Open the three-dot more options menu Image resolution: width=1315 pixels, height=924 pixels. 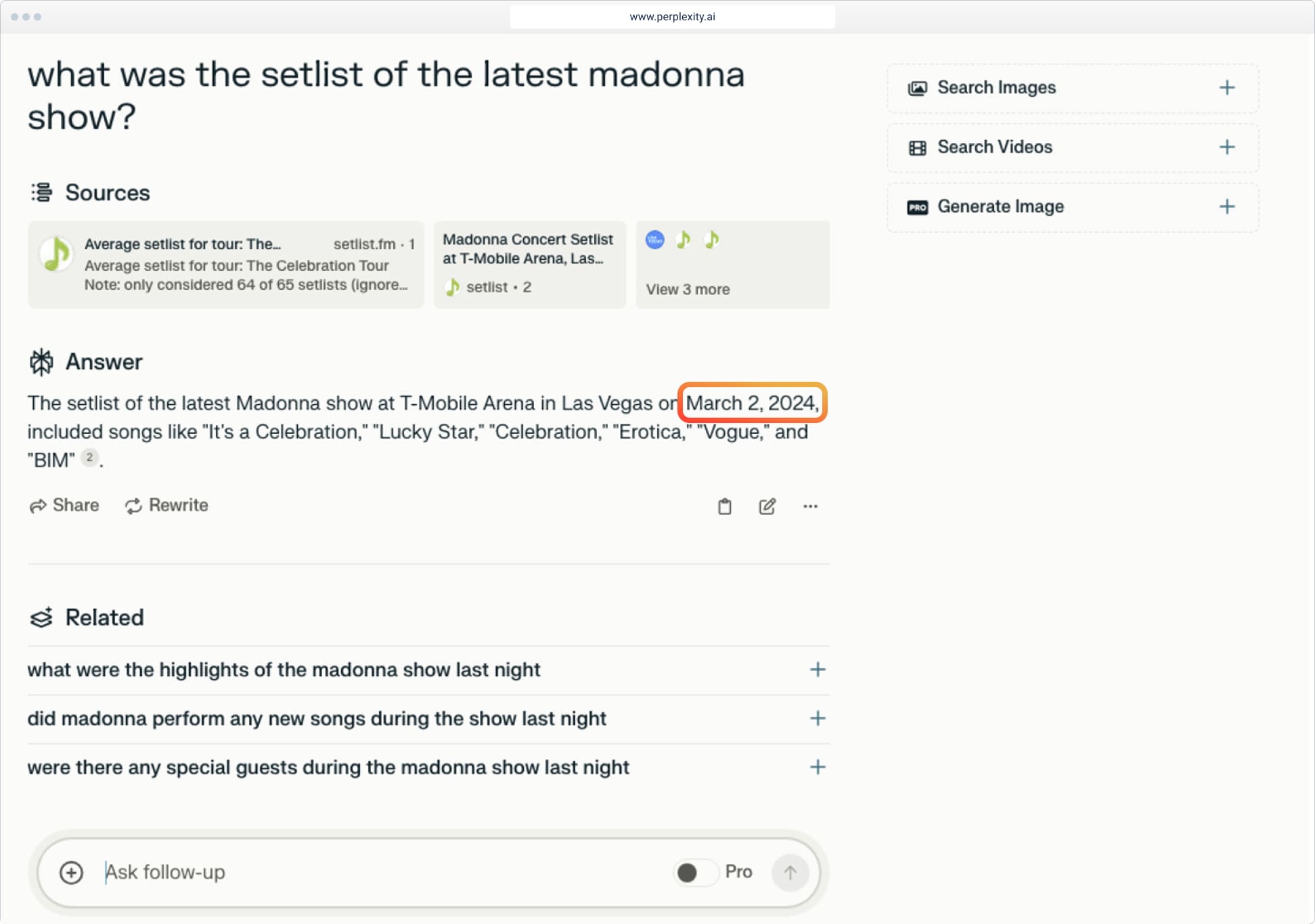click(810, 506)
